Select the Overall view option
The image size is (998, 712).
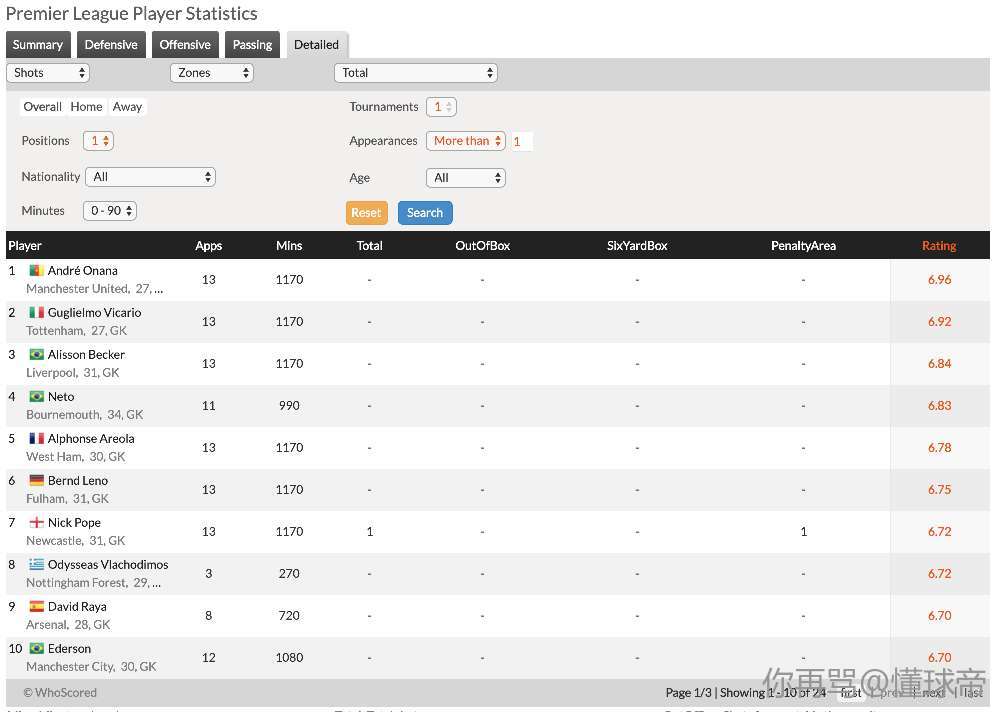click(x=43, y=107)
